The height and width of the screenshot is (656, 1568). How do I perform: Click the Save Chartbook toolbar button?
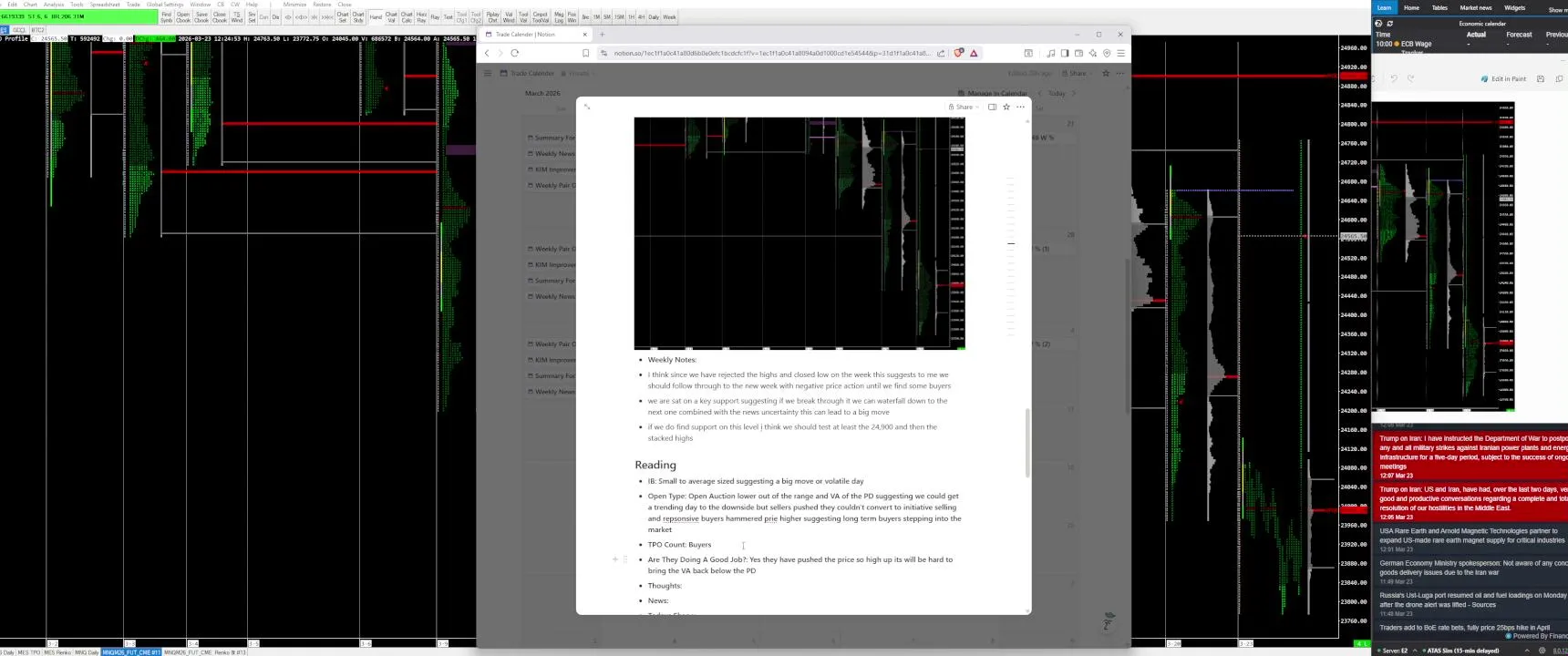click(x=201, y=17)
